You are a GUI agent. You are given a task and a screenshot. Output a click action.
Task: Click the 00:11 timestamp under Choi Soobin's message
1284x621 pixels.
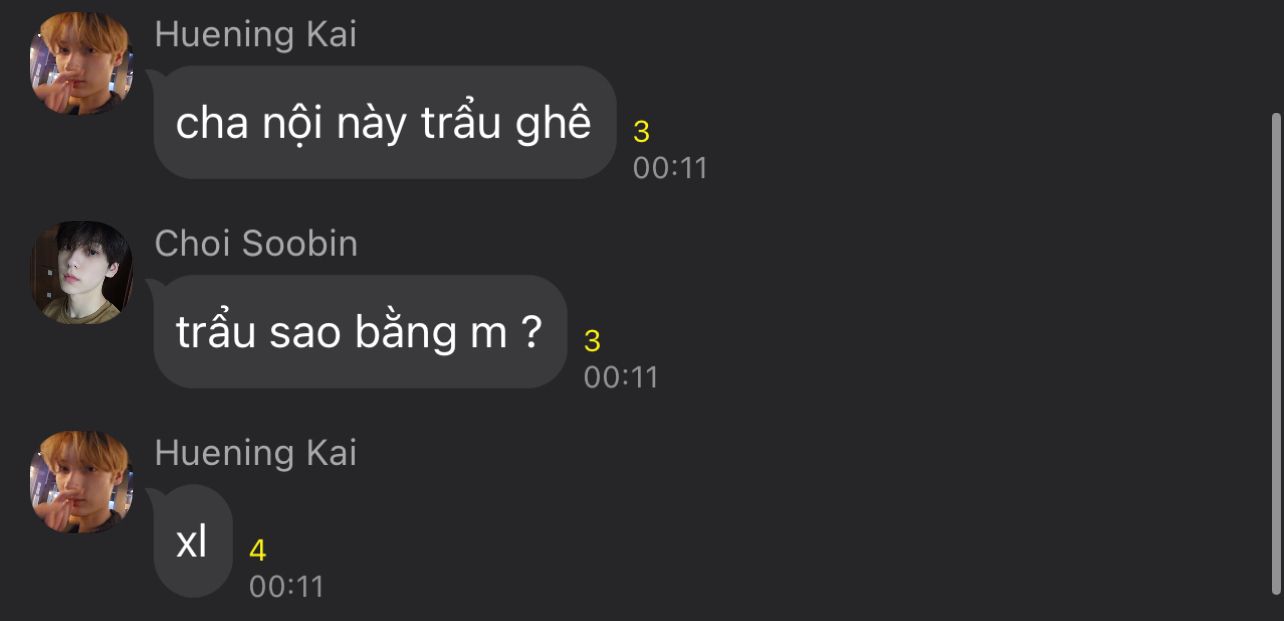[621, 377]
